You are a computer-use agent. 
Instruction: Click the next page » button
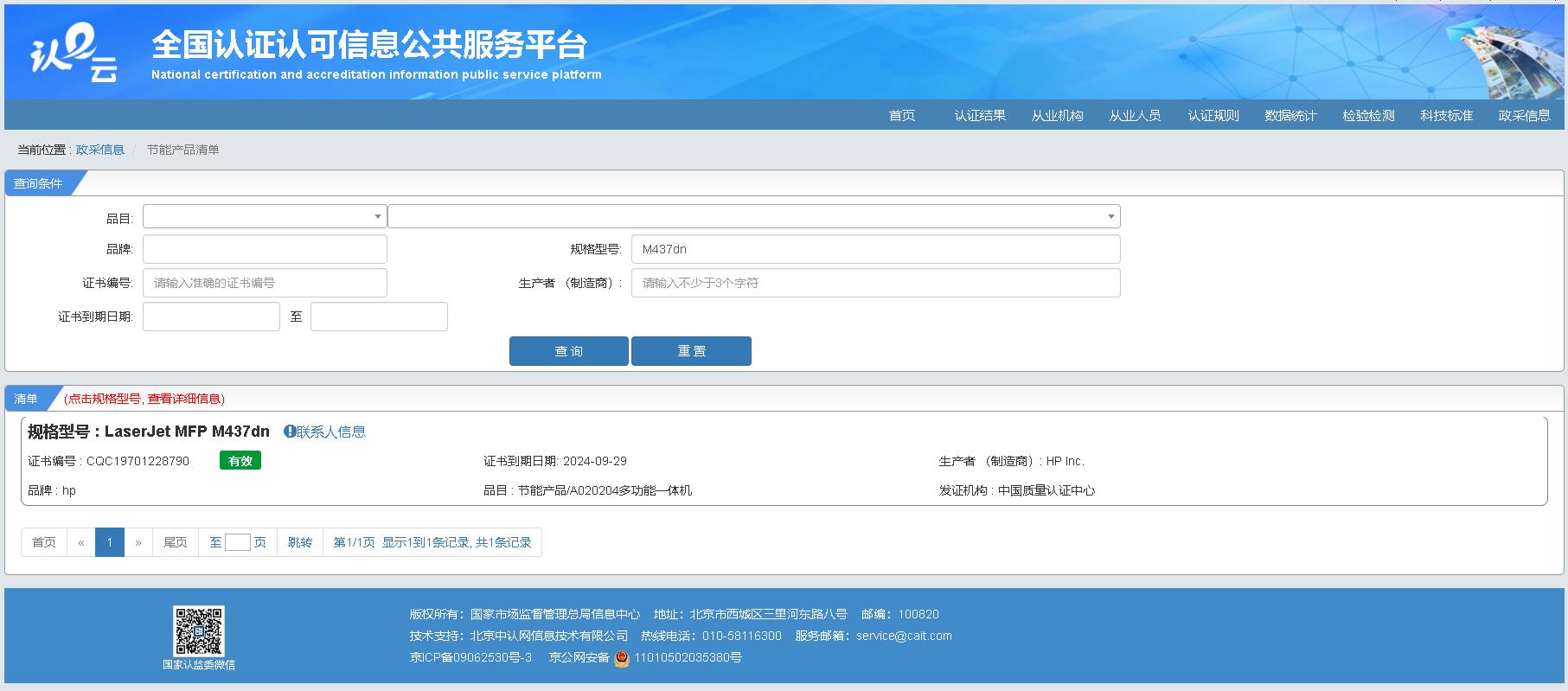(138, 542)
